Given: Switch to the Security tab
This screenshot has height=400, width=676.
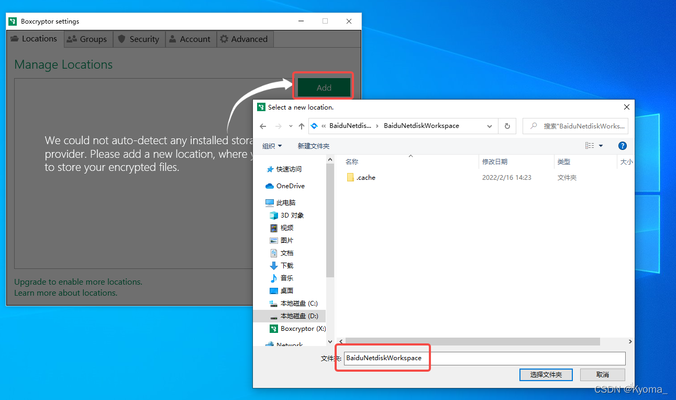Looking at the screenshot, I should pos(138,39).
